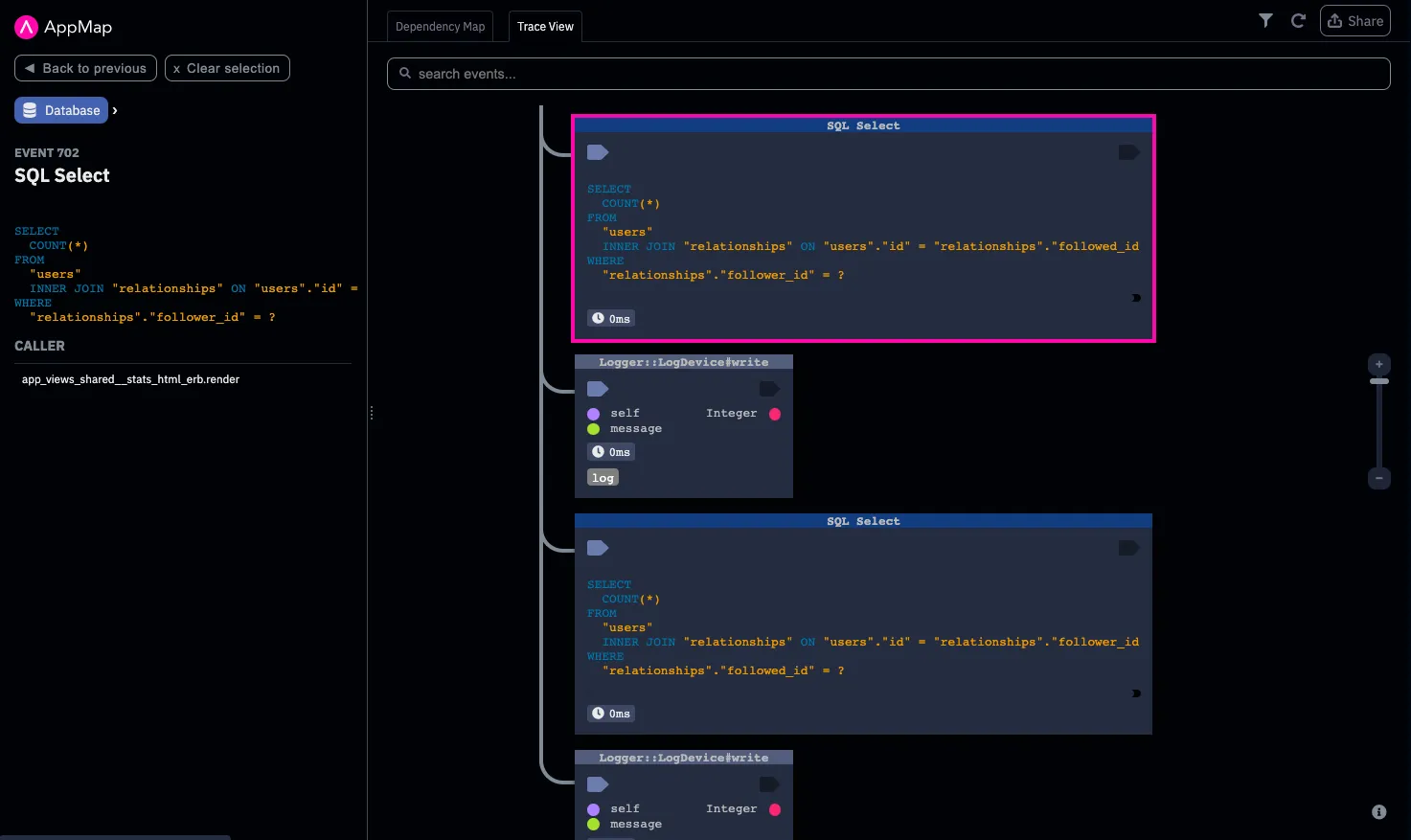Viewport: 1411px width, 840px height.
Task: Adjust the zoom slider handle
Action: tap(1379, 381)
